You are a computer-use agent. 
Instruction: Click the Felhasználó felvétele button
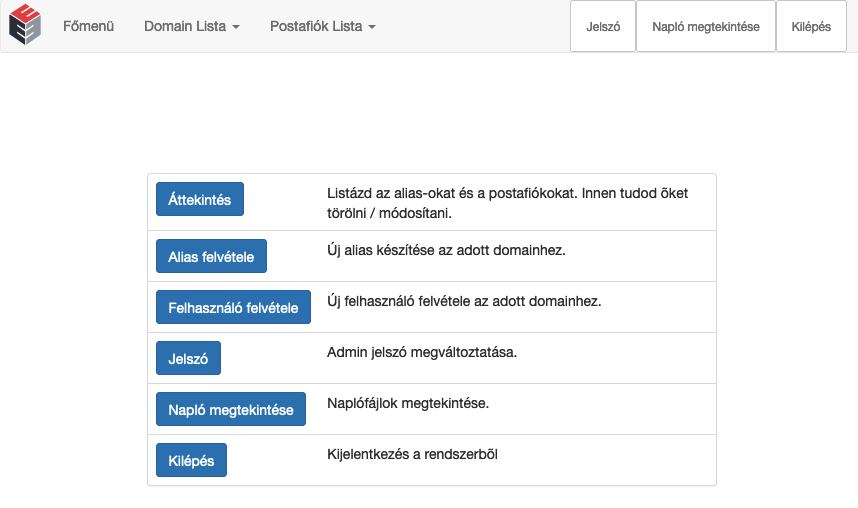[233, 307]
